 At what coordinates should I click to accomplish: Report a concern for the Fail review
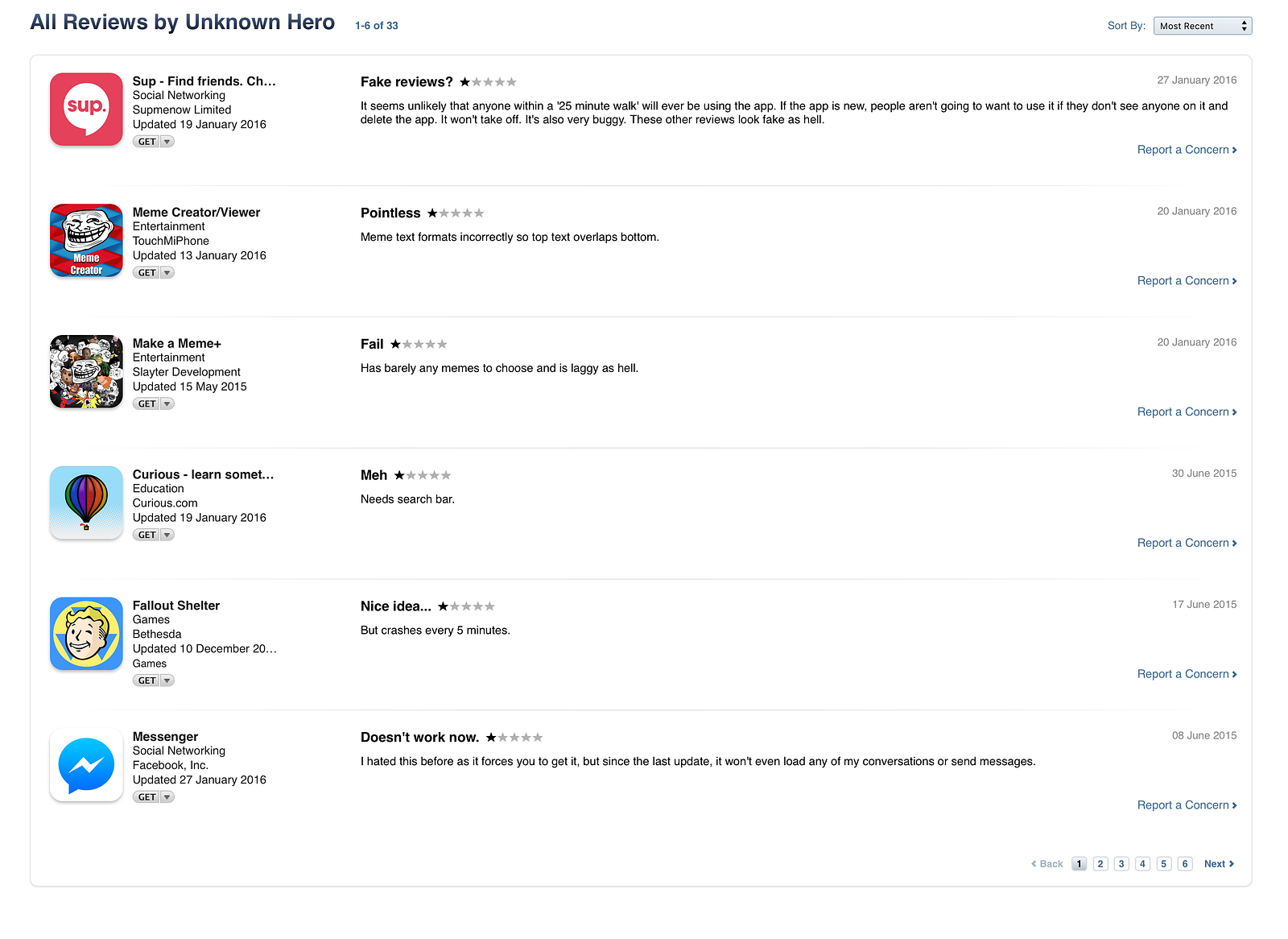1187,412
